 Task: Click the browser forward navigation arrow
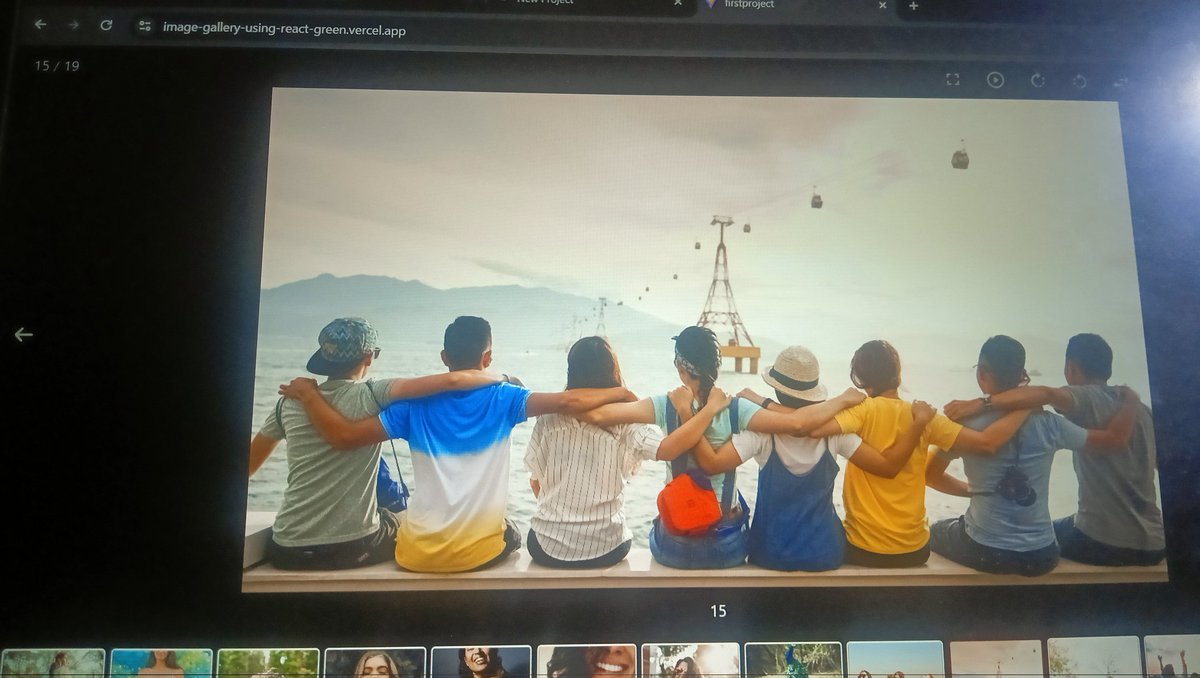coord(70,24)
